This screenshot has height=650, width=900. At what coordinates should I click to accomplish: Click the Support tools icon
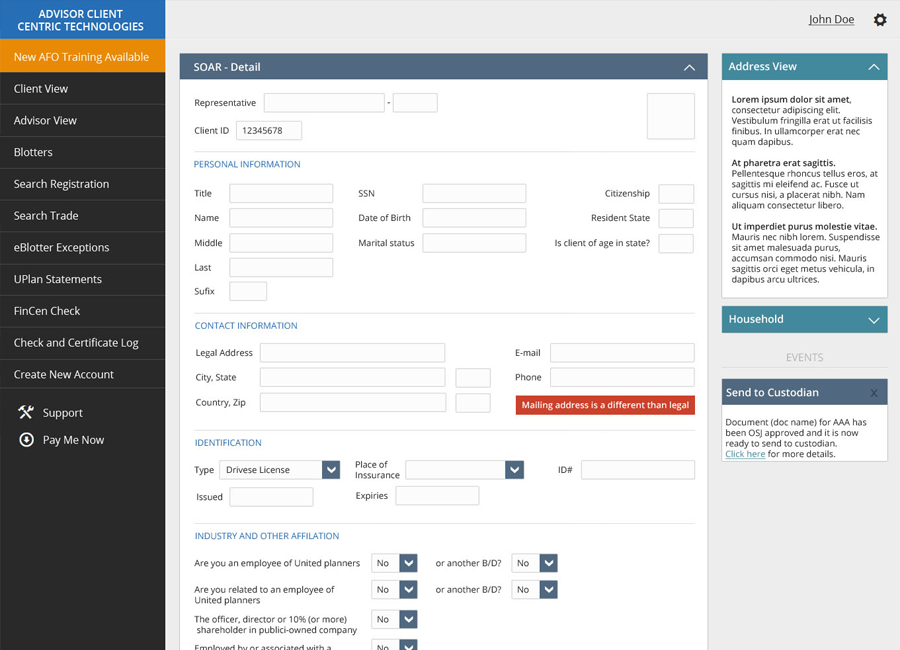point(26,412)
